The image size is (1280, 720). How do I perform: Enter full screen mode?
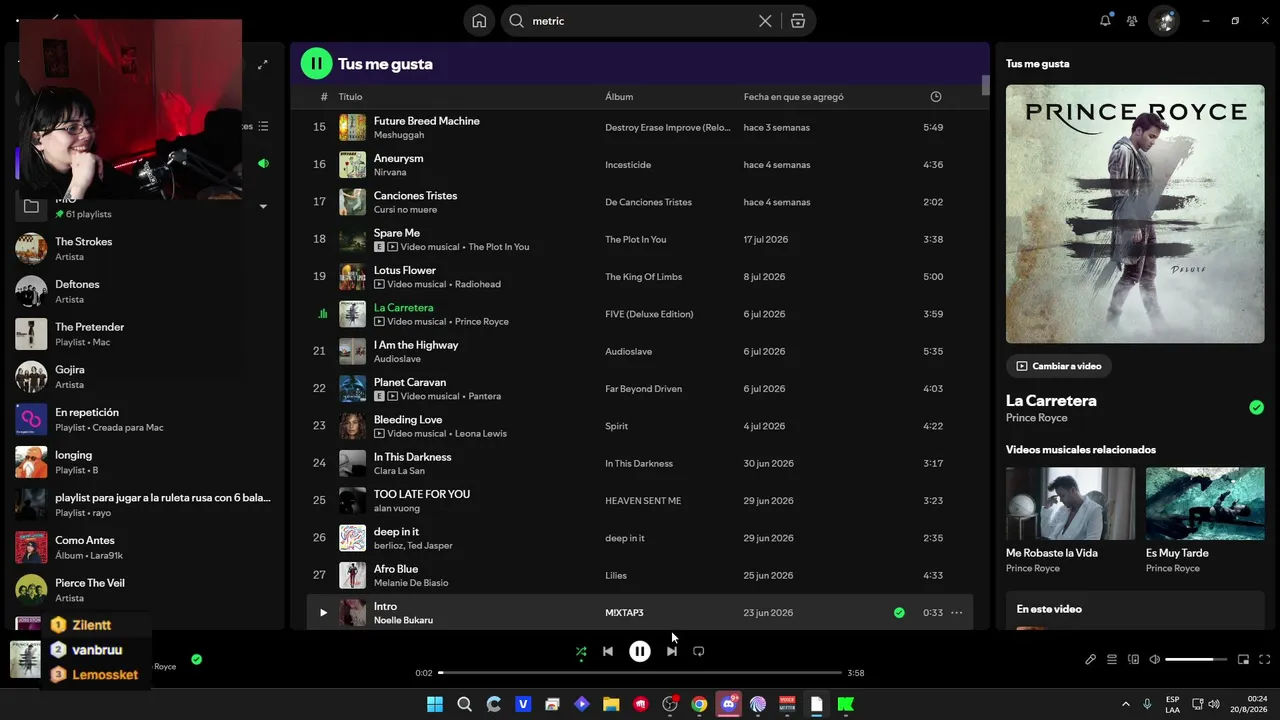[1265, 660]
